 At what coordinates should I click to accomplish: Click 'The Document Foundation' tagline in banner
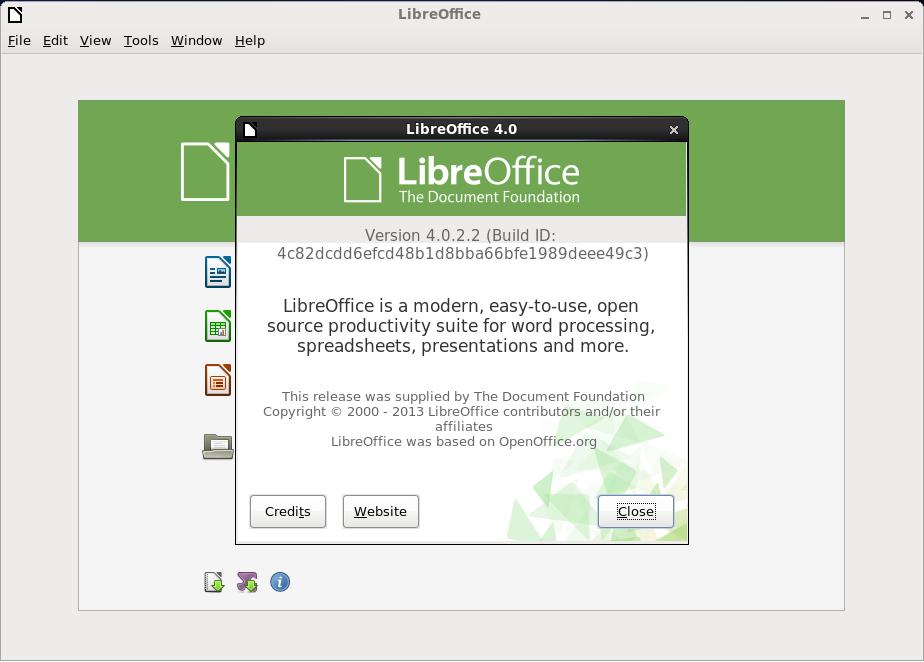[x=489, y=197]
